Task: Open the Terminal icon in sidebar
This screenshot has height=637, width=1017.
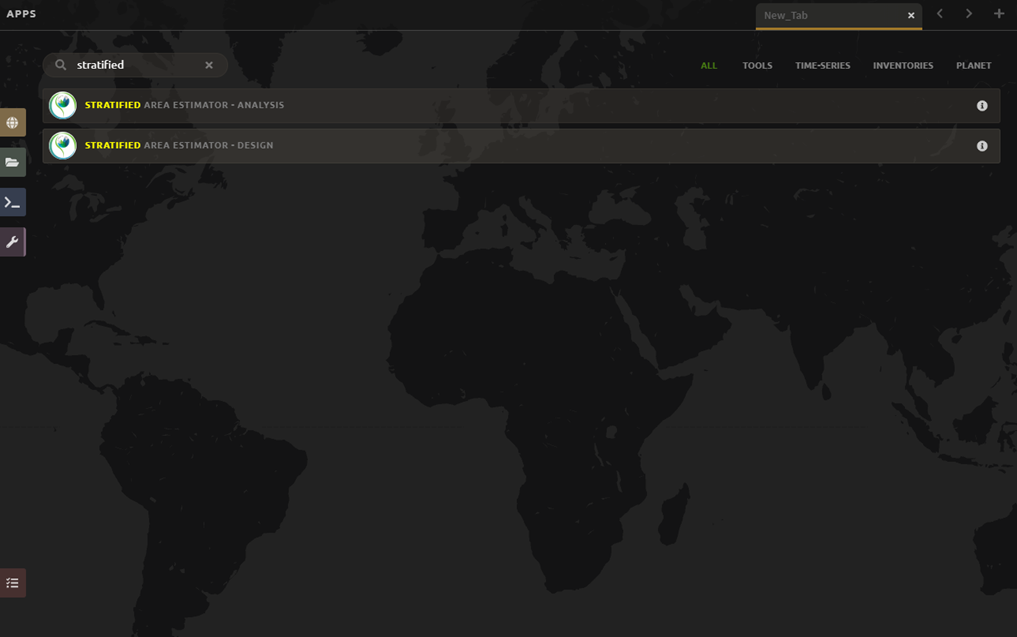Action: click(12, 202)
